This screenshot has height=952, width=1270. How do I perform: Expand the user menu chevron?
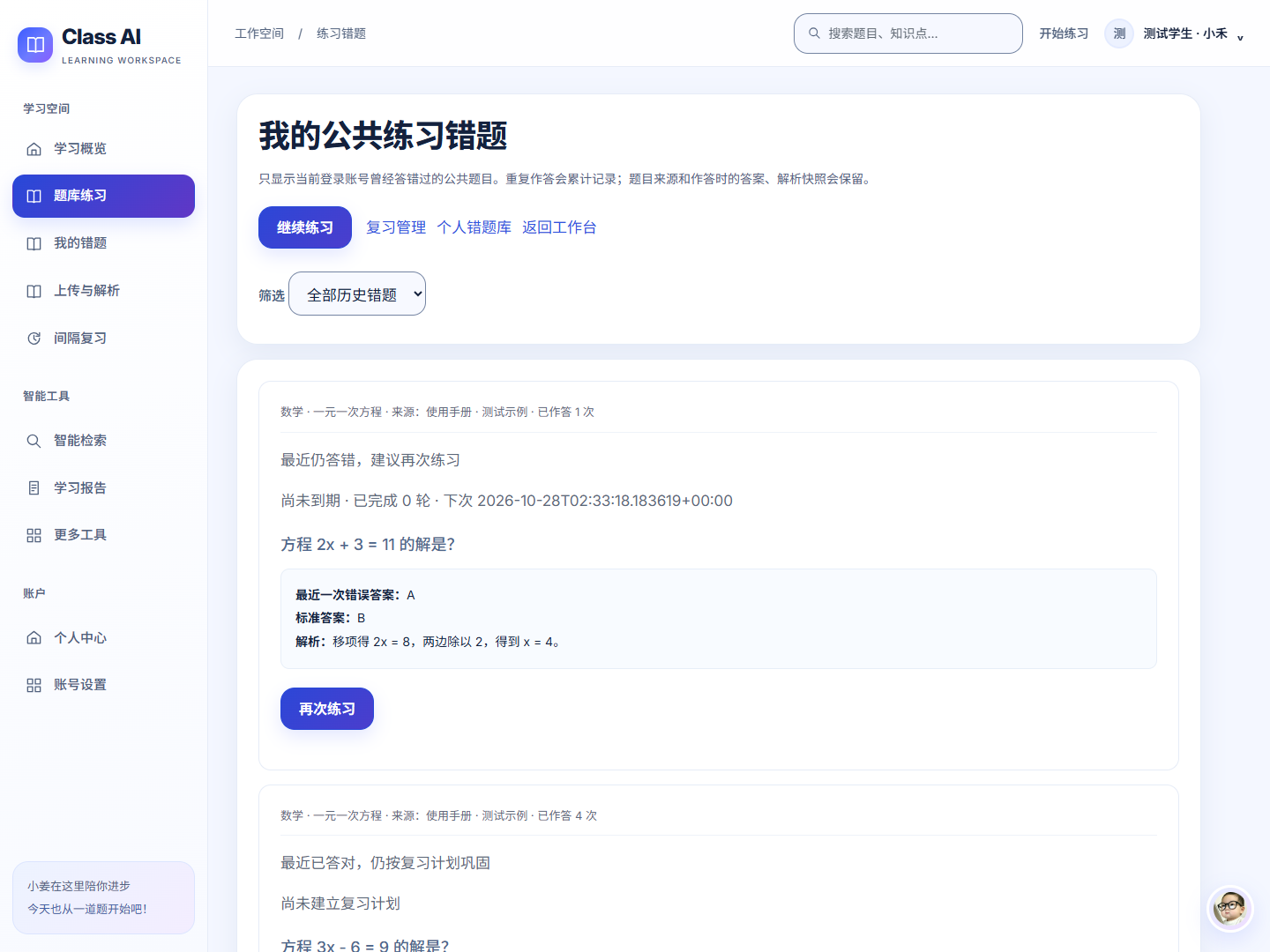pos(1240,36)
